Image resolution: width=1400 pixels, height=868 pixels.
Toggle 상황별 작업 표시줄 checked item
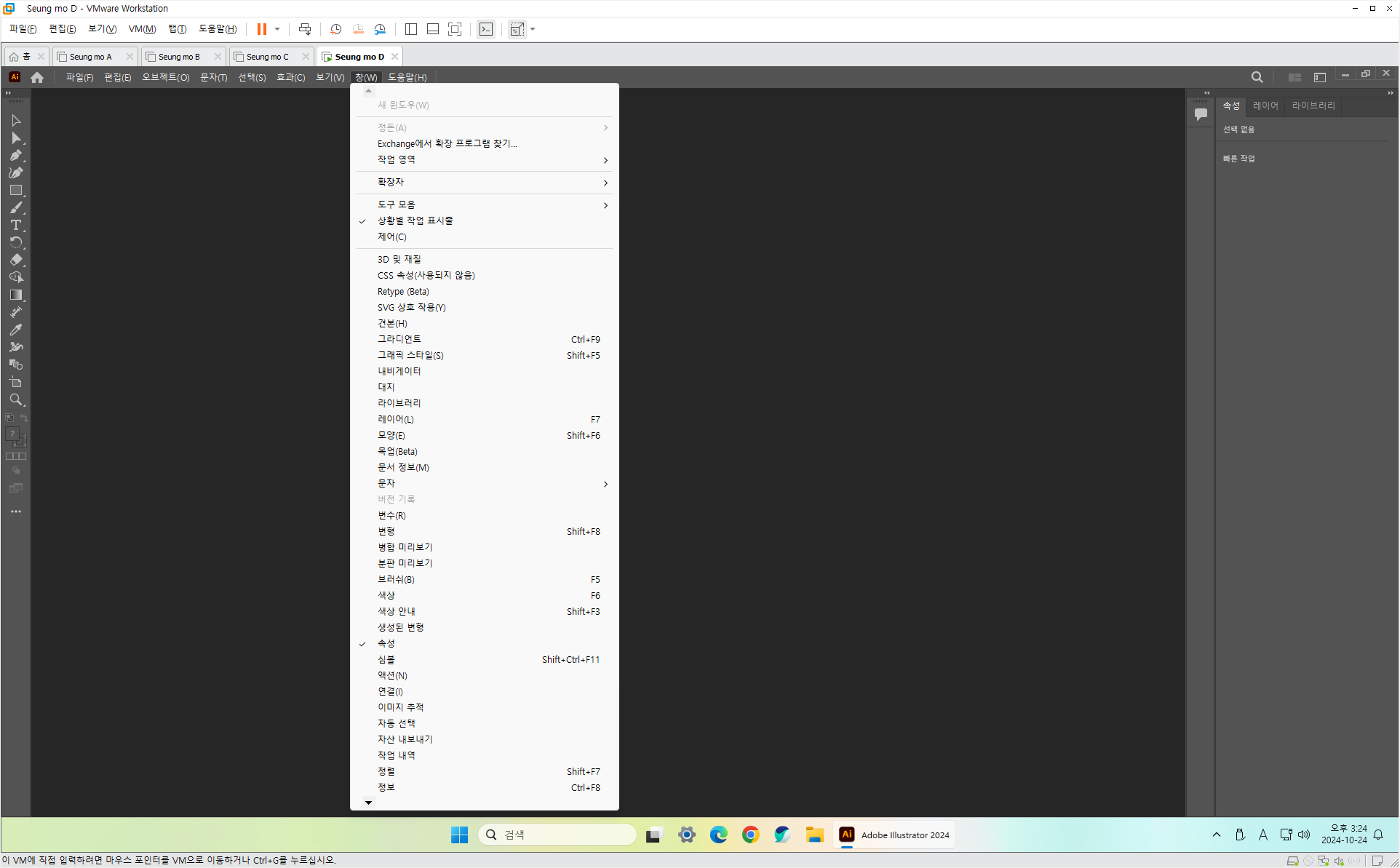tap(415, 220)
